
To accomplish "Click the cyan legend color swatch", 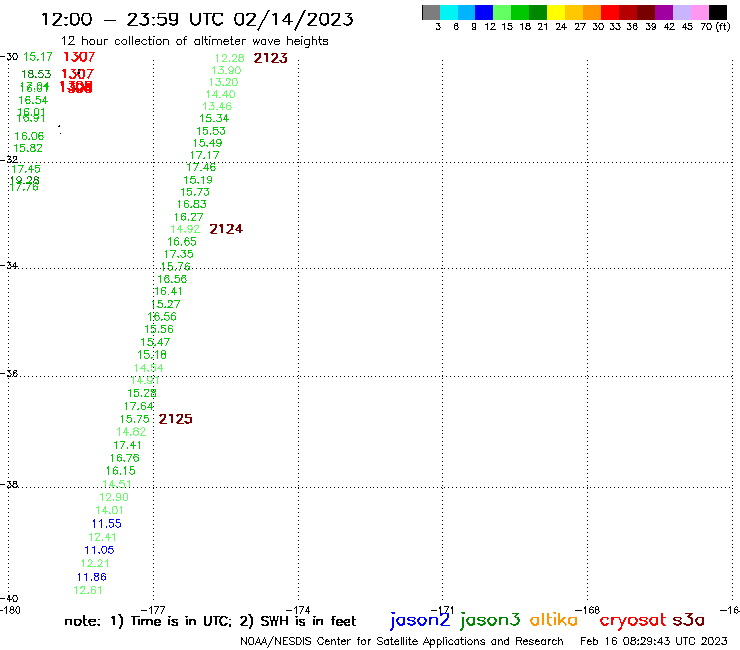I will [449, 12].
